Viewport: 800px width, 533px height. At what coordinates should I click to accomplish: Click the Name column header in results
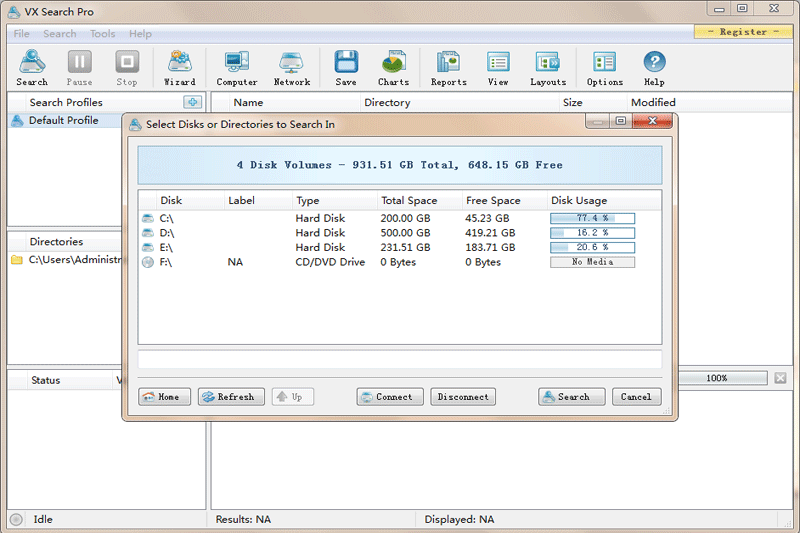(x=294, y=103)
